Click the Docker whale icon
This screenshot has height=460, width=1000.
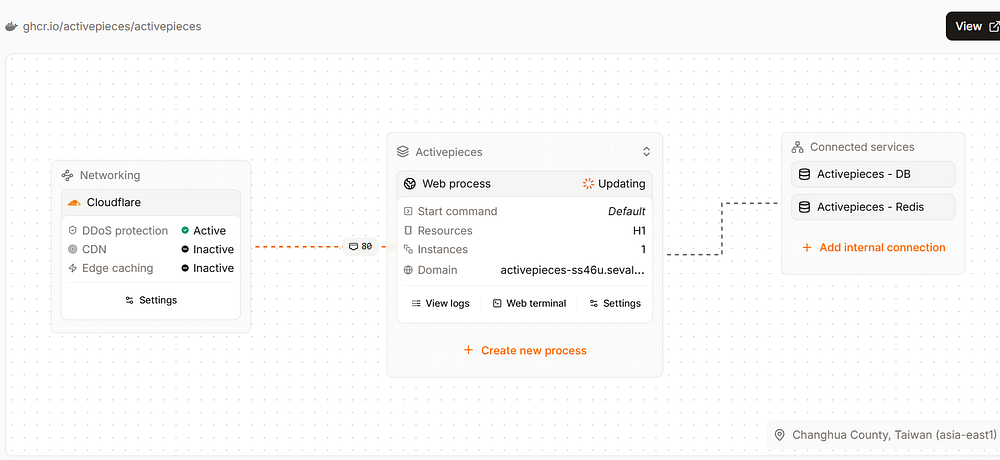point(11,26)
